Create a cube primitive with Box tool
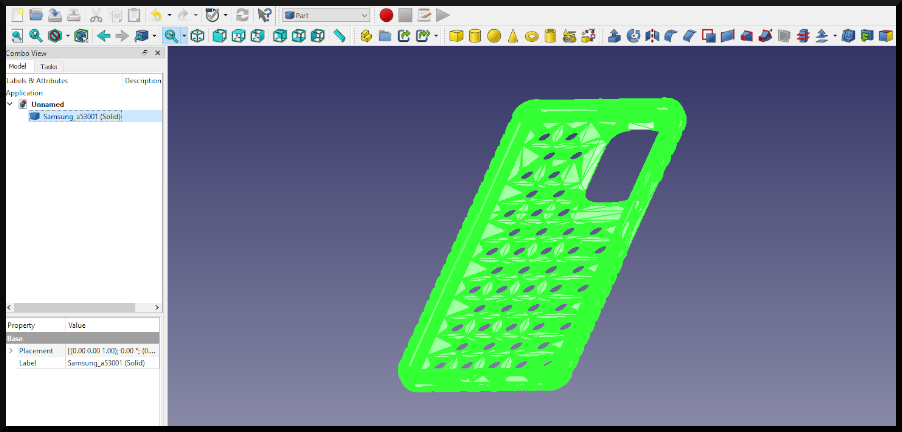The image size is (902, 432). coord(457,36)
